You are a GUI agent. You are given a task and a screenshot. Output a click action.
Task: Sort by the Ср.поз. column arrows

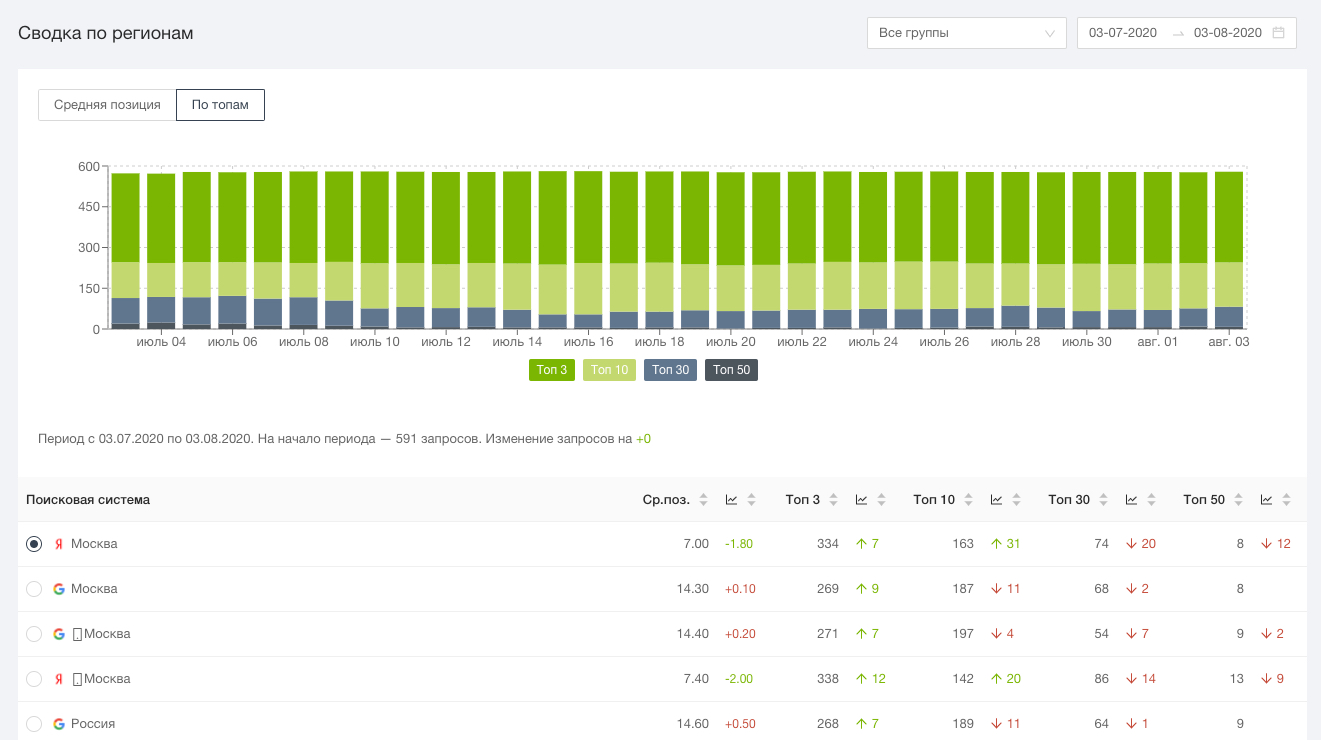coord(703,500)
